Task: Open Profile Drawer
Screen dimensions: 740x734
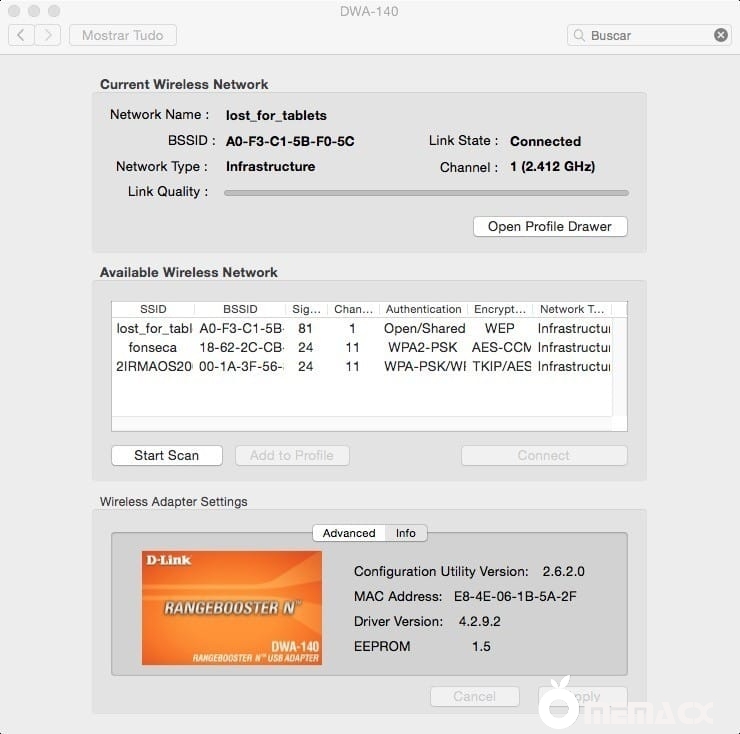Action: (549, 226)
